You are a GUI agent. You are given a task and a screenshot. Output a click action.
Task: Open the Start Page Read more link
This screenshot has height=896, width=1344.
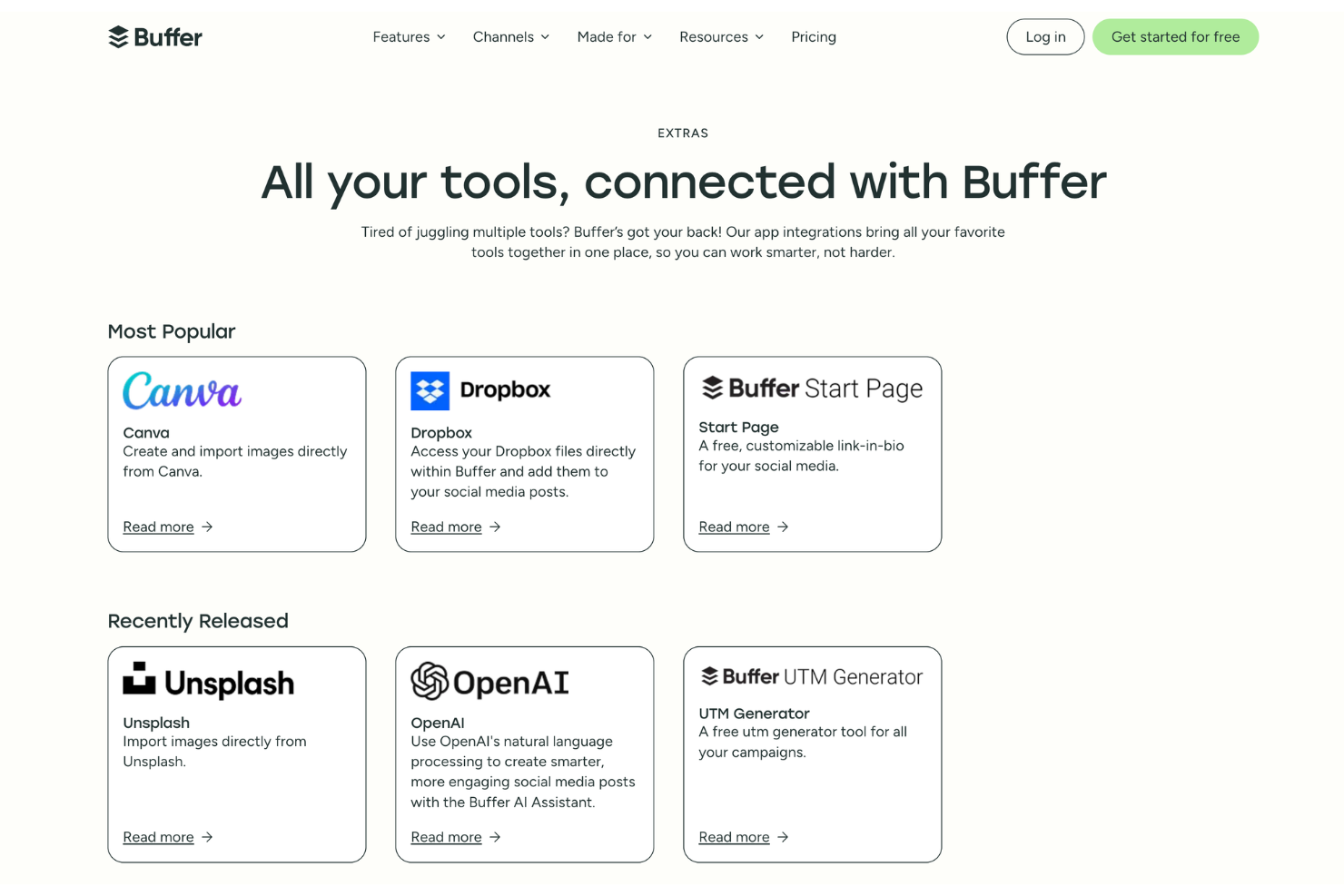click(734, 527)
